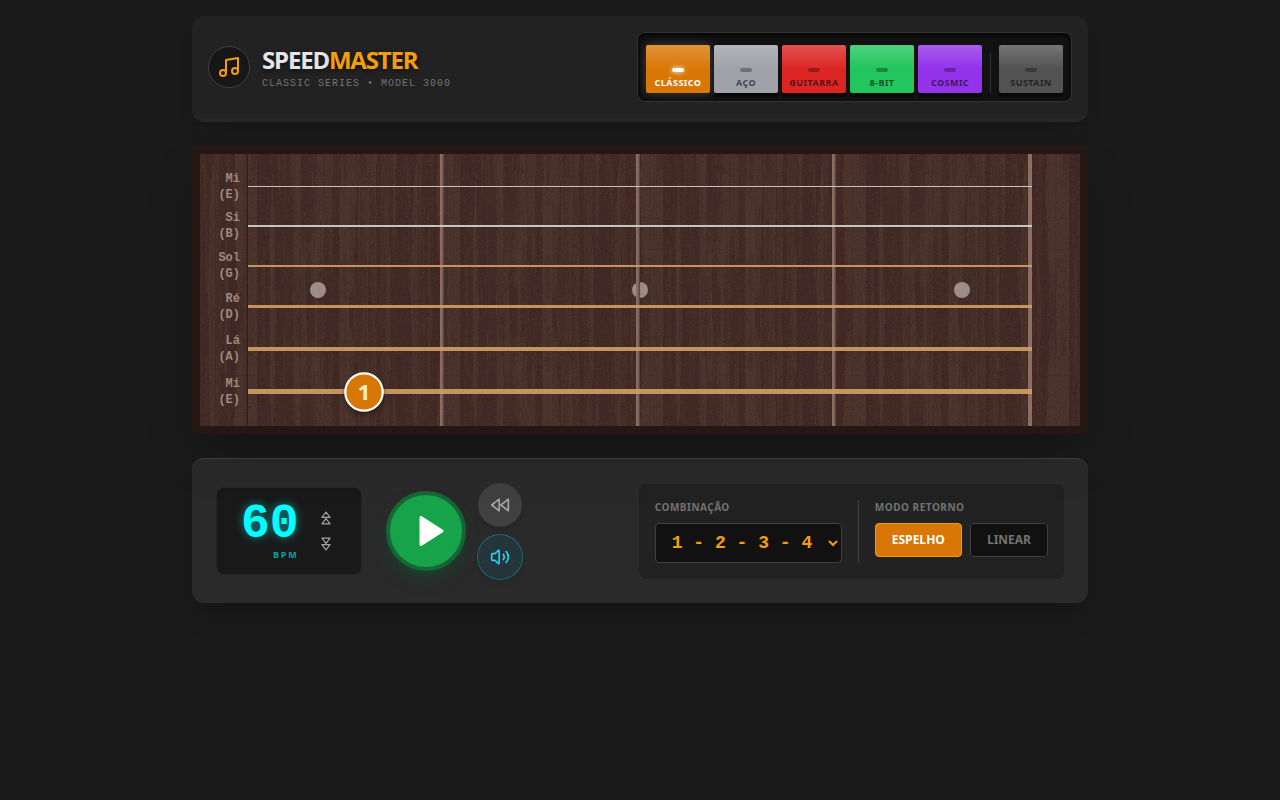Screen dimensions: 1280x800
Task: Select the 8-Bit sound preset
Action: coord(882,69)
